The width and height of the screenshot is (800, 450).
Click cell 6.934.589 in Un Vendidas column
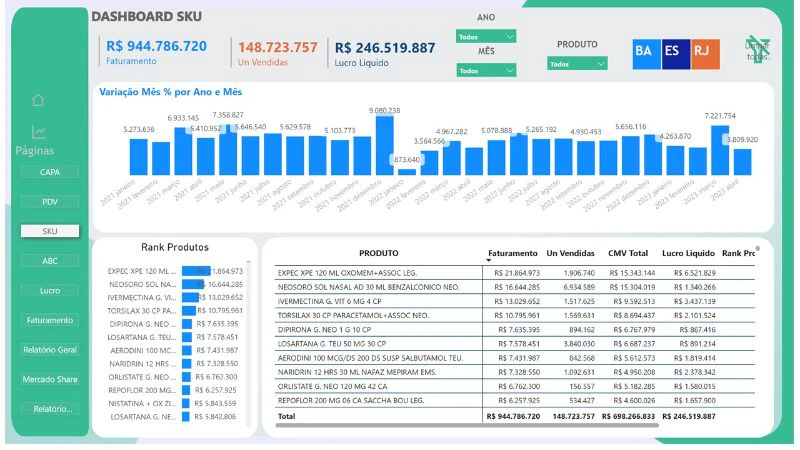[x=579, y=287]
